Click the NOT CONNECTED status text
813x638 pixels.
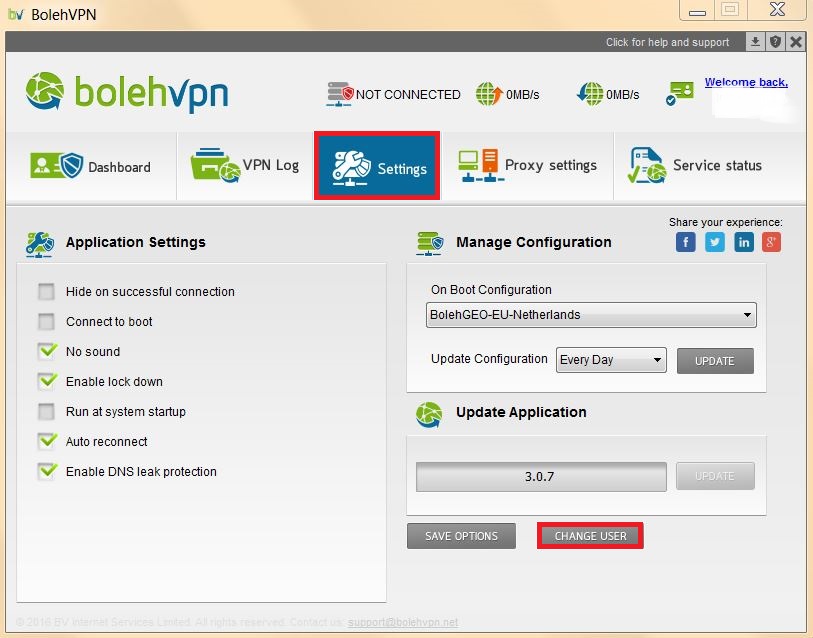408,94
